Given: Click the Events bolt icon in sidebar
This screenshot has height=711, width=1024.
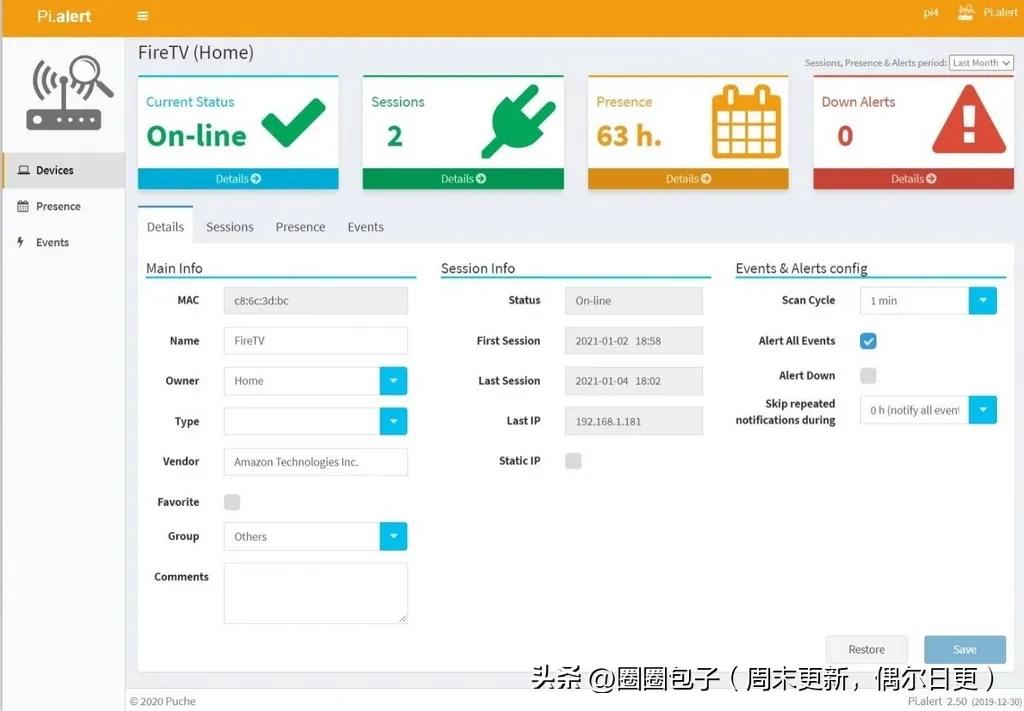Looking at the screenshot, I should 21,242.
